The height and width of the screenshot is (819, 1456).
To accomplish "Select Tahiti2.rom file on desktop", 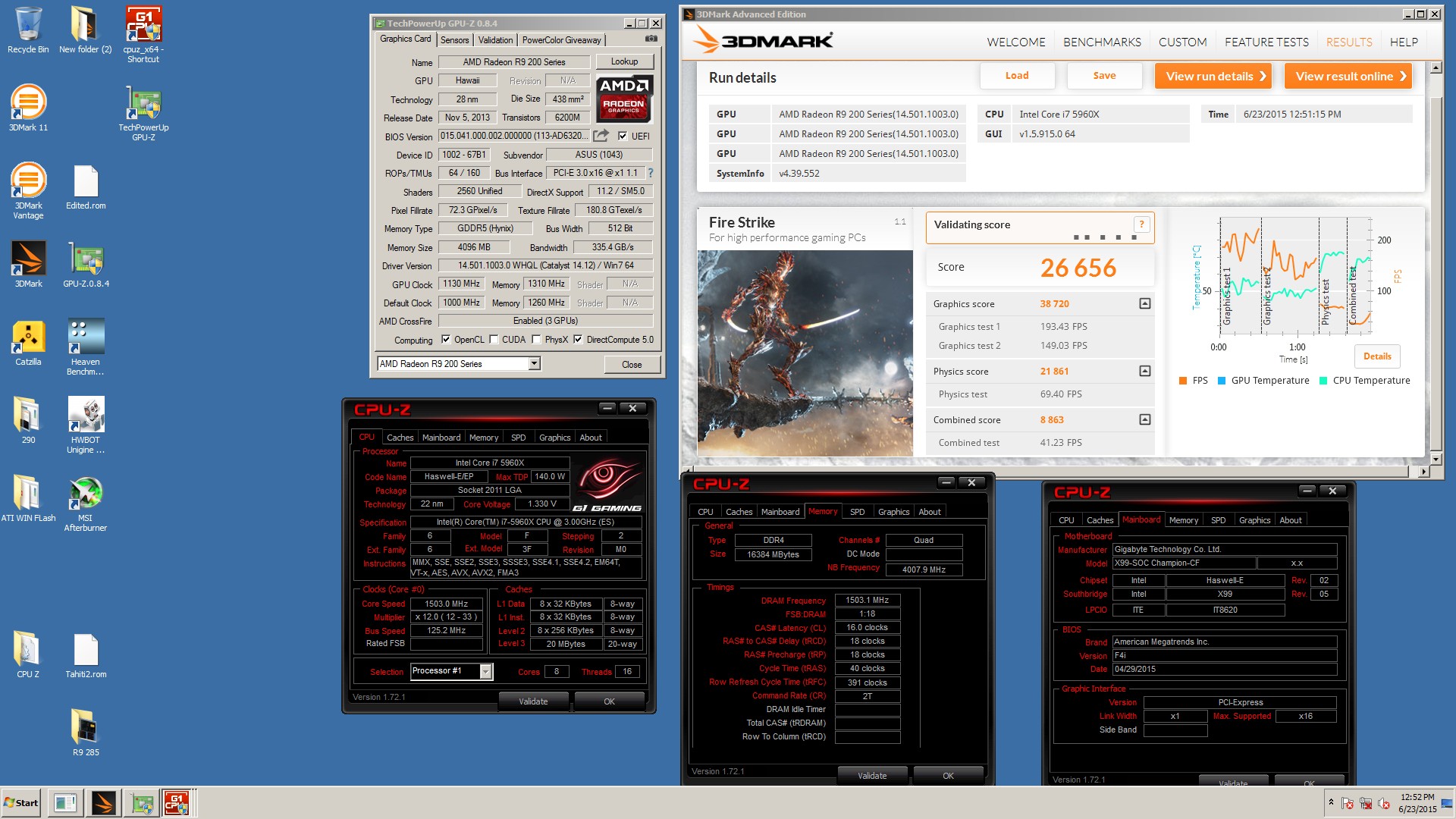I will (86, 655).
